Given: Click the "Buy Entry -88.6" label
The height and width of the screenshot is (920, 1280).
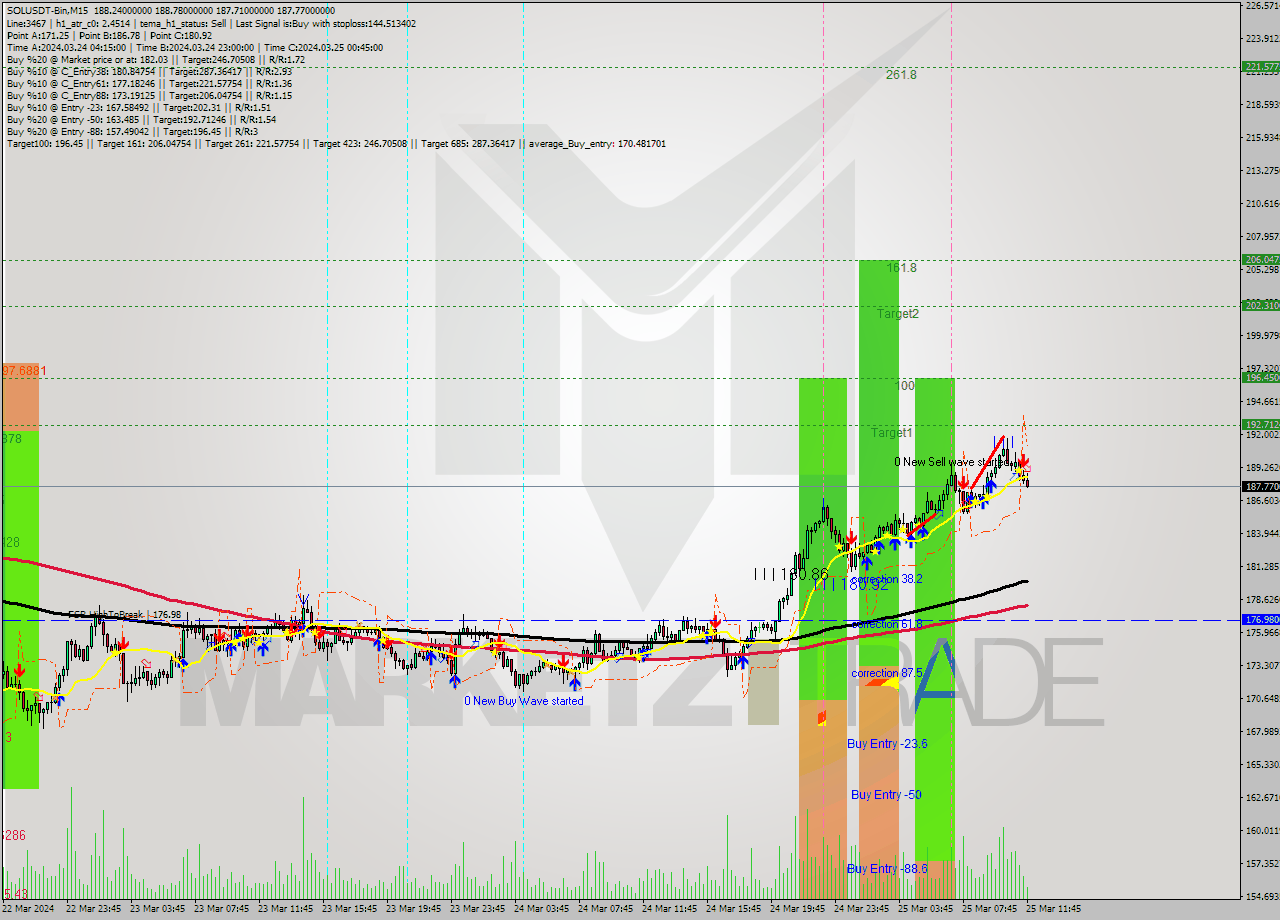Looking at the screenshot, I should point(887,869).
